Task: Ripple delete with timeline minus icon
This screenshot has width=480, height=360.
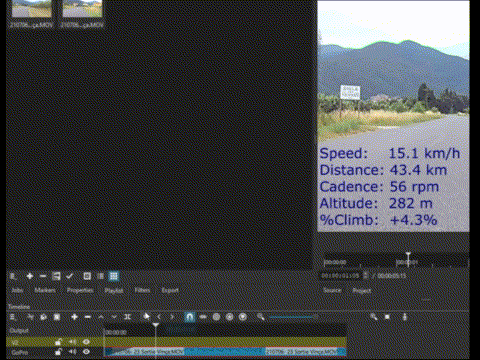Action: [x=87, y=317]
